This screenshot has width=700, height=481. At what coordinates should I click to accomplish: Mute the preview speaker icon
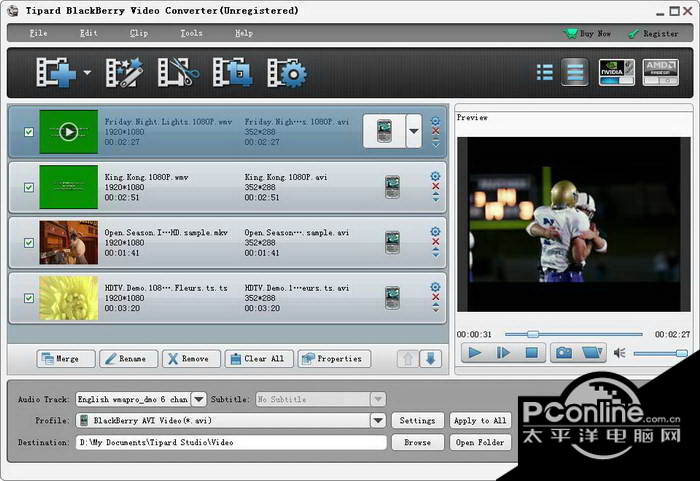pyautogui.click(x=619, y=353)
